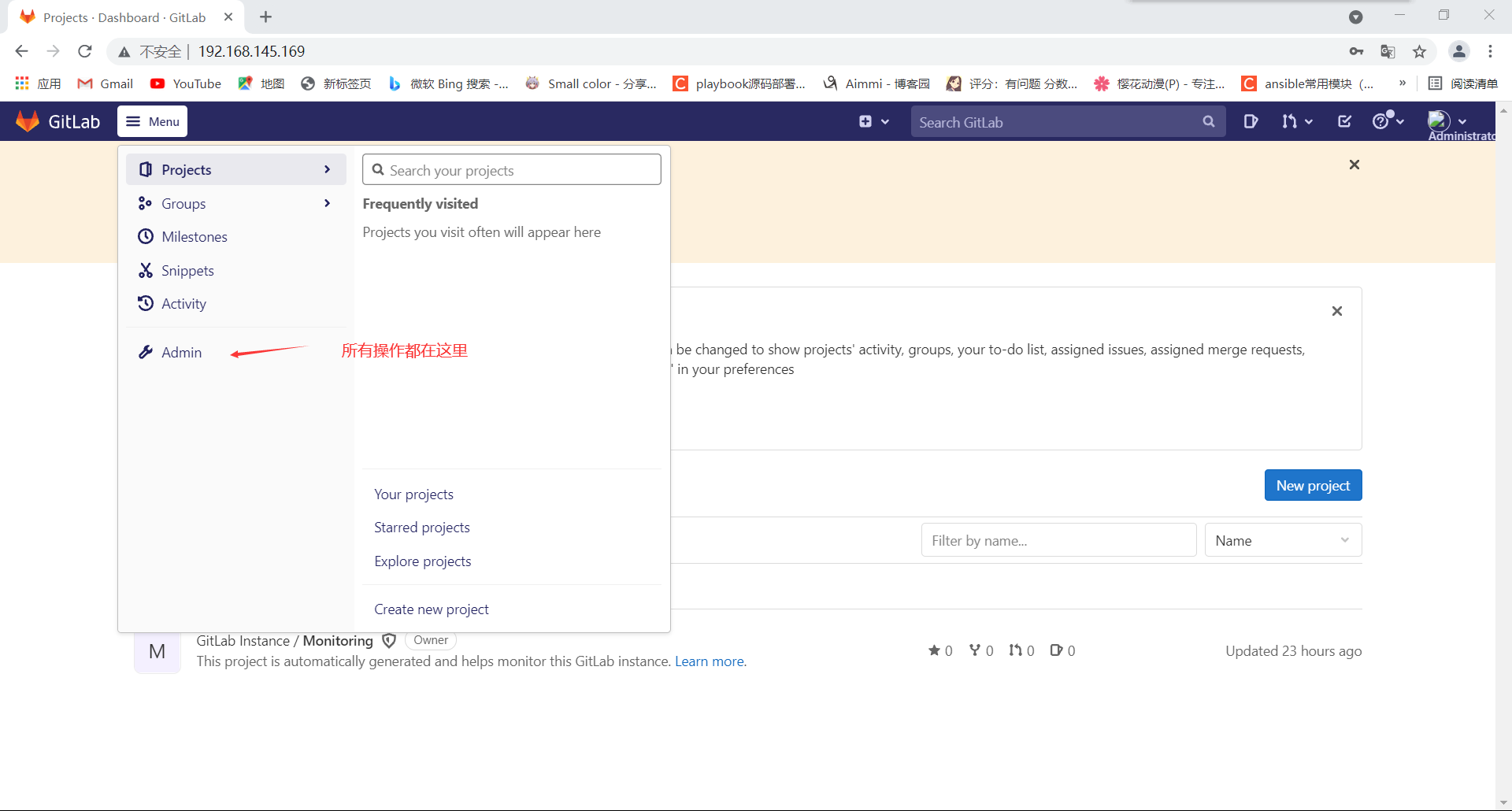Click the GitLab fox logo
This screenshot has width=1512, height=811.
(x=28, y=121)
